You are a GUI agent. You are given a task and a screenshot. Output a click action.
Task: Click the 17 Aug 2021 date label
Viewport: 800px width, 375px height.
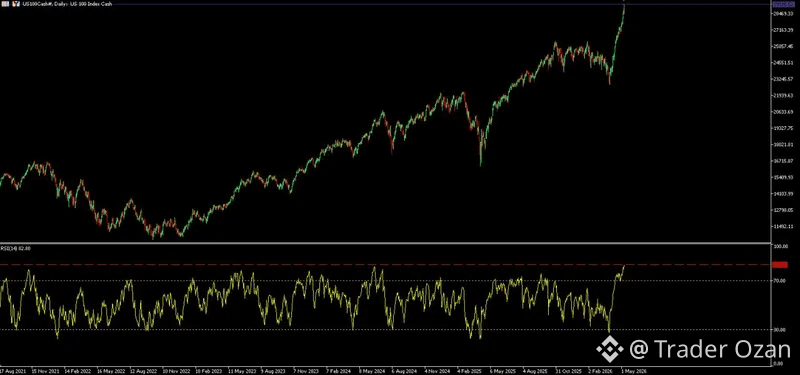click(x=13, y=371)
